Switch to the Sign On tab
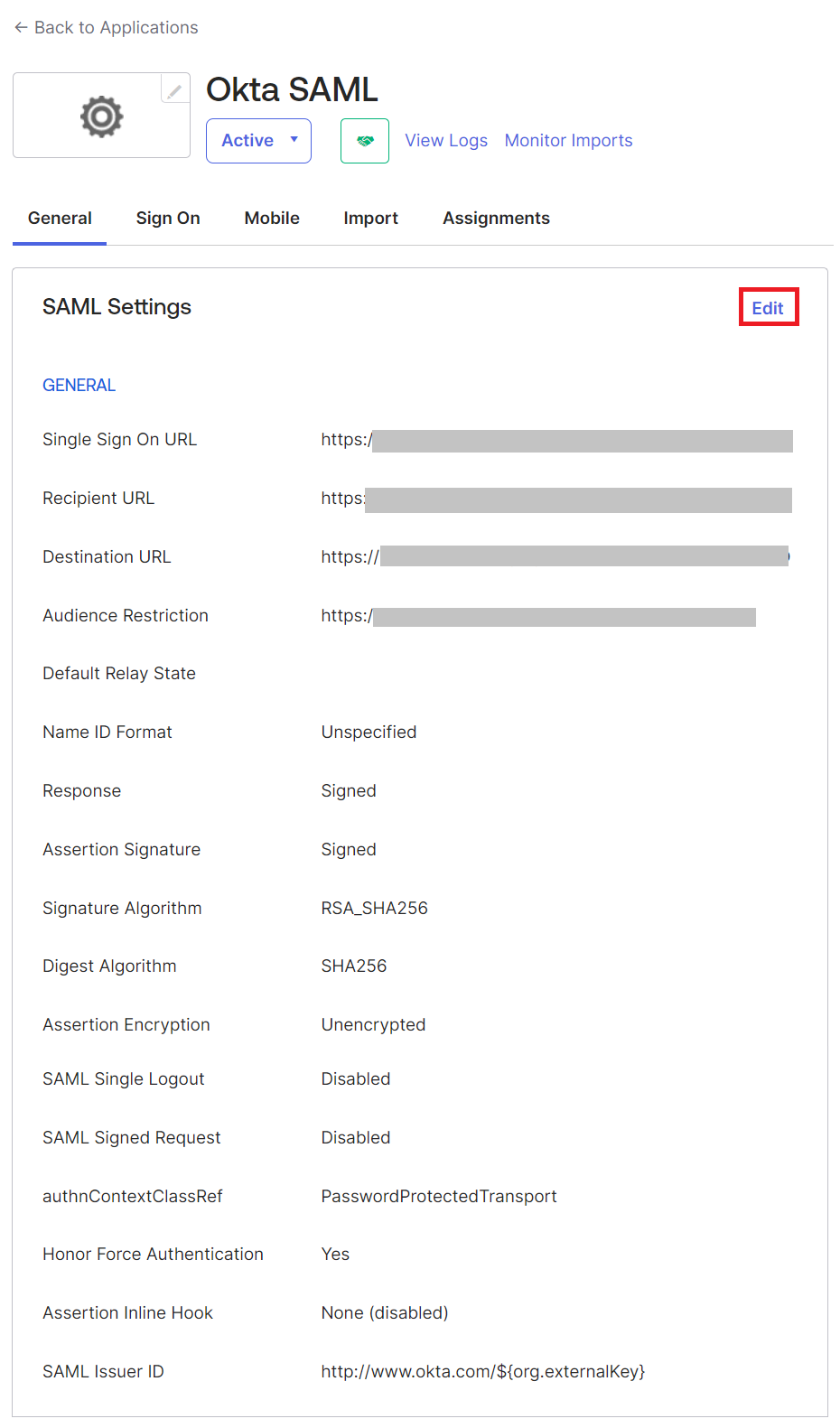 (168, 219)
